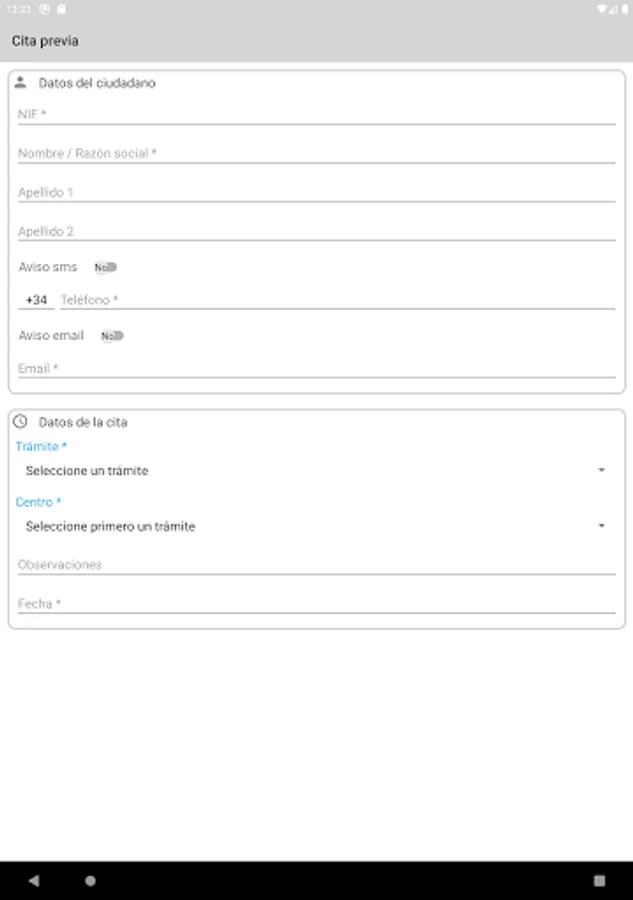Image resolution: width=633 pixels, height=900 pixels.
Task: Tap the Apellido 1 text field
Action: click(316, 193)
